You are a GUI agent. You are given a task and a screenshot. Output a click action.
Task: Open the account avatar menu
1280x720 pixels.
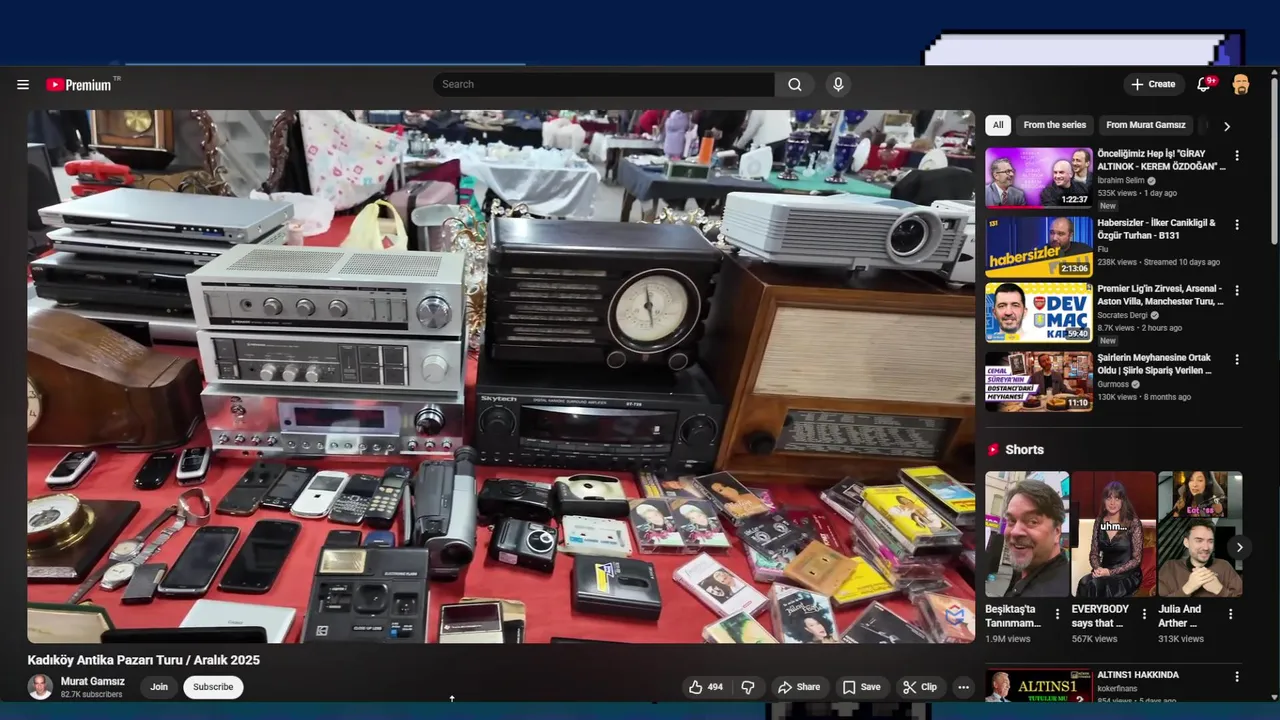1241,85
